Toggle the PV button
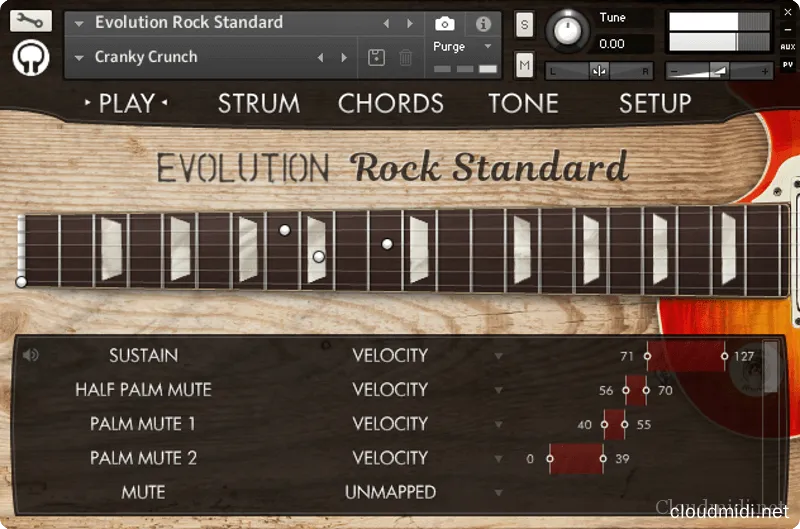This screenshot has height=529, width=800. click(788, 65)
